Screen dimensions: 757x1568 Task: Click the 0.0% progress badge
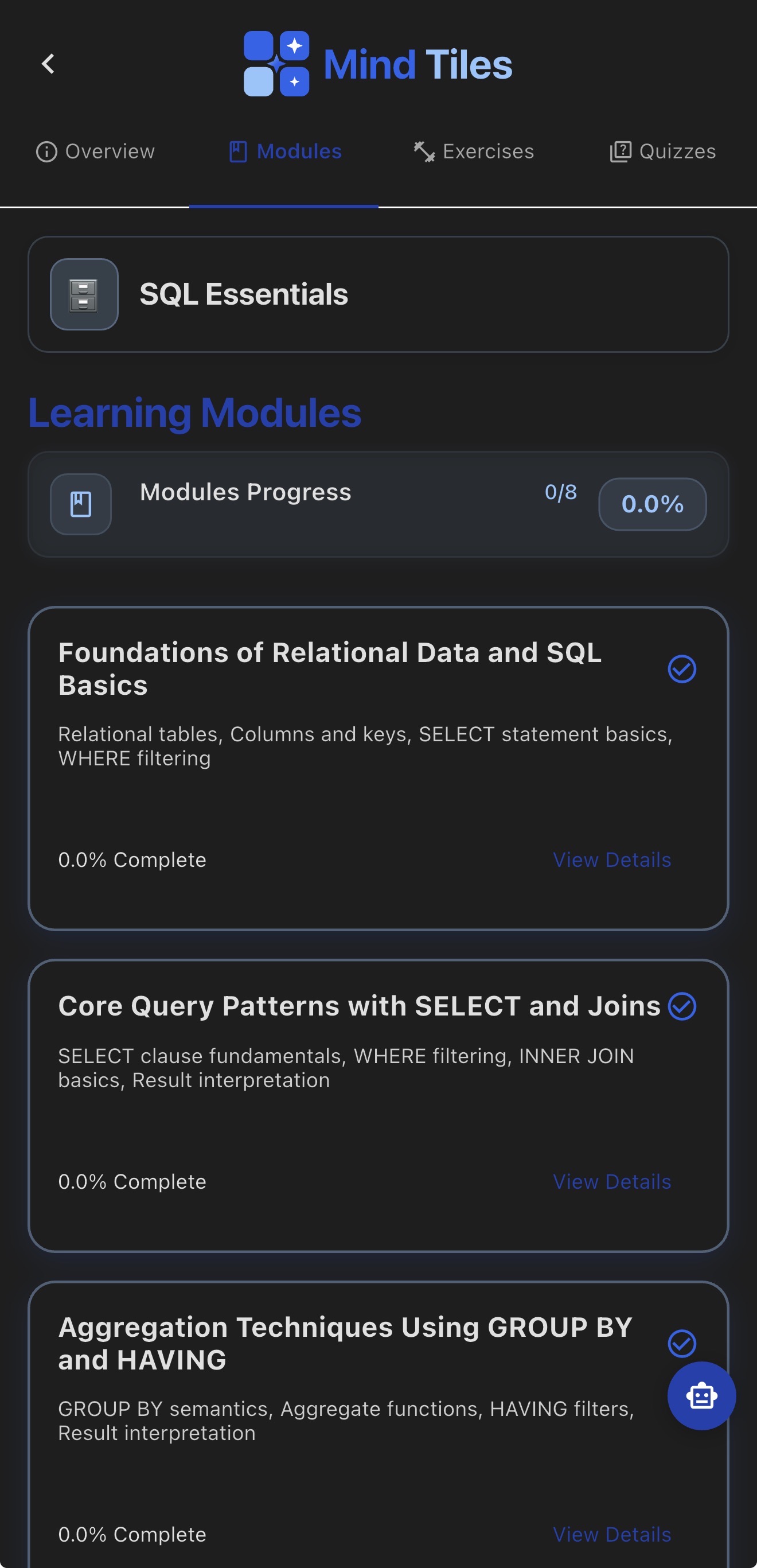(x=652, y=504)
